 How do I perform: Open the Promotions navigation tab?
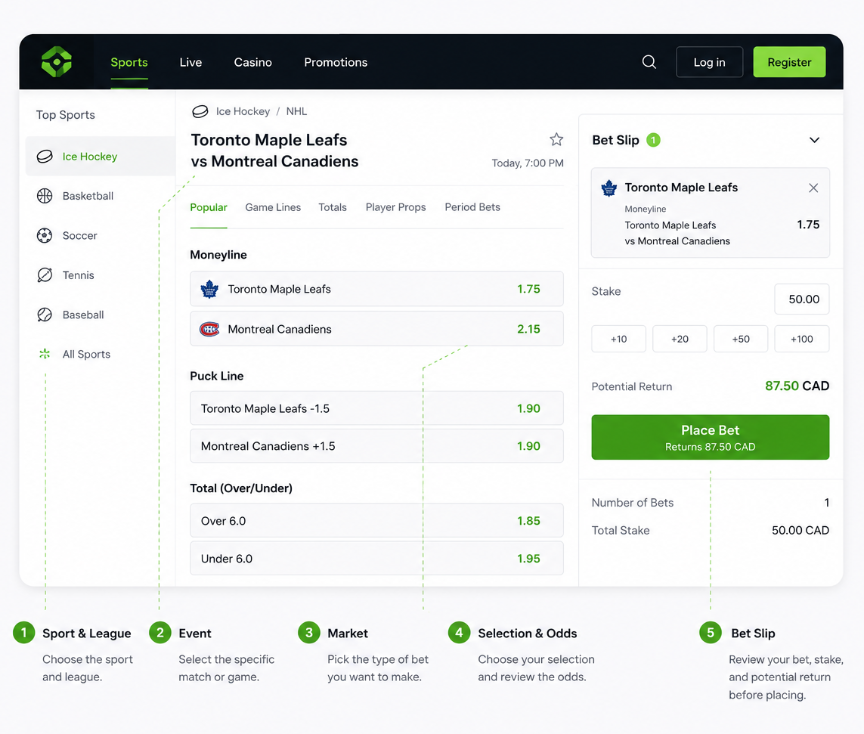click(x=336, y=62)
